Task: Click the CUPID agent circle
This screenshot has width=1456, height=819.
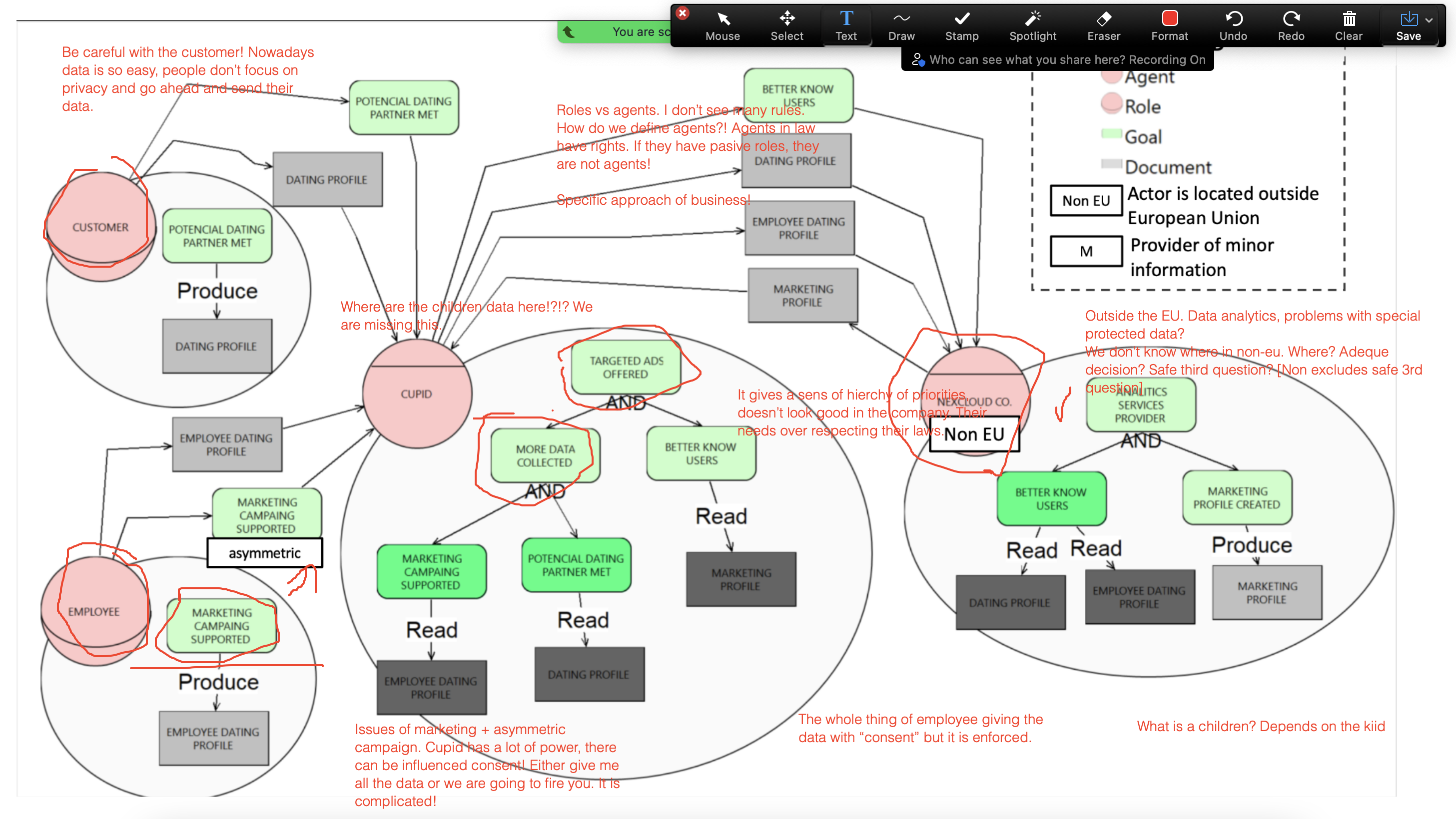Action: (x=417, y=394)
